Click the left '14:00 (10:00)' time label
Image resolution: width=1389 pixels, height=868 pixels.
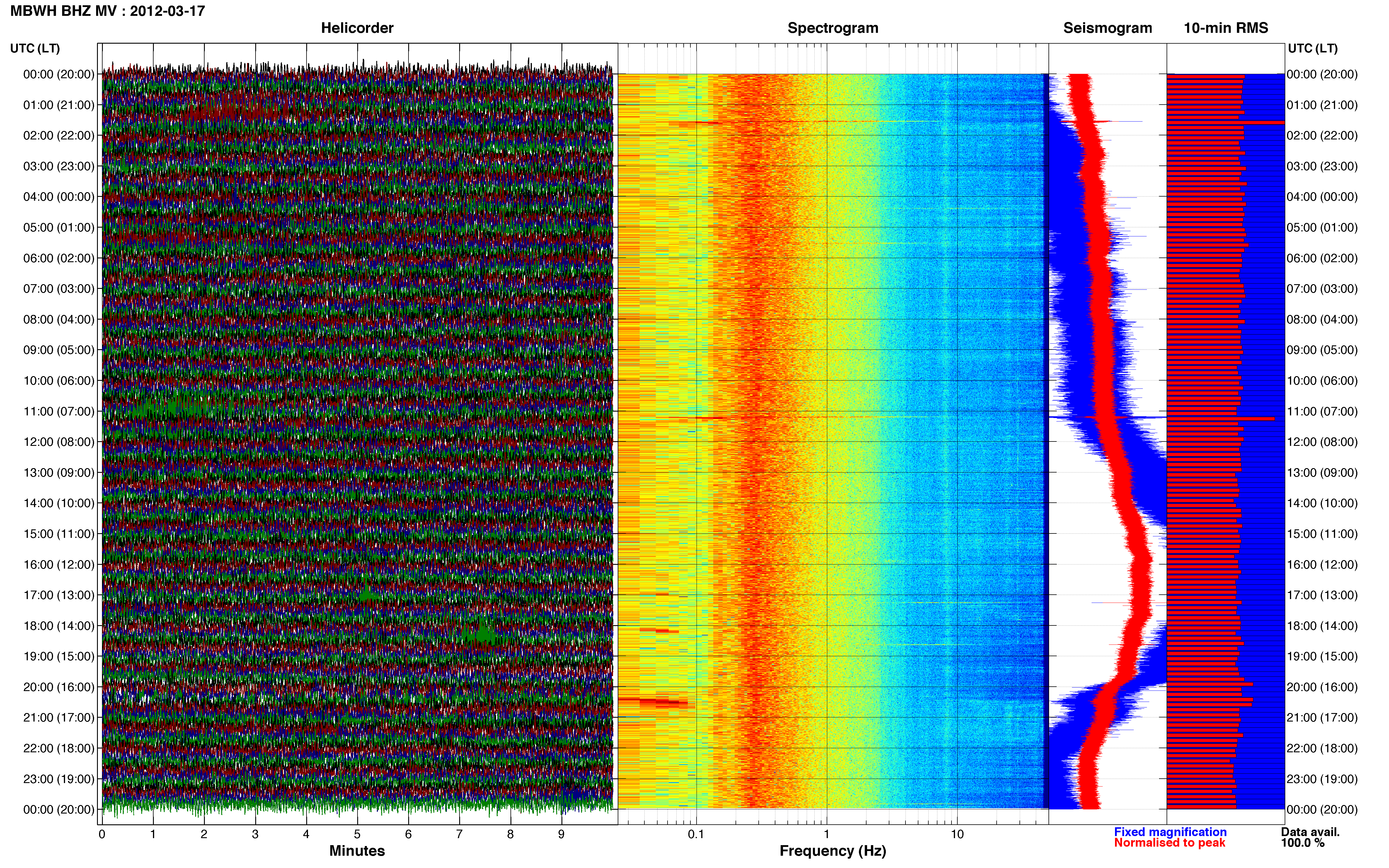coord(59,504)
